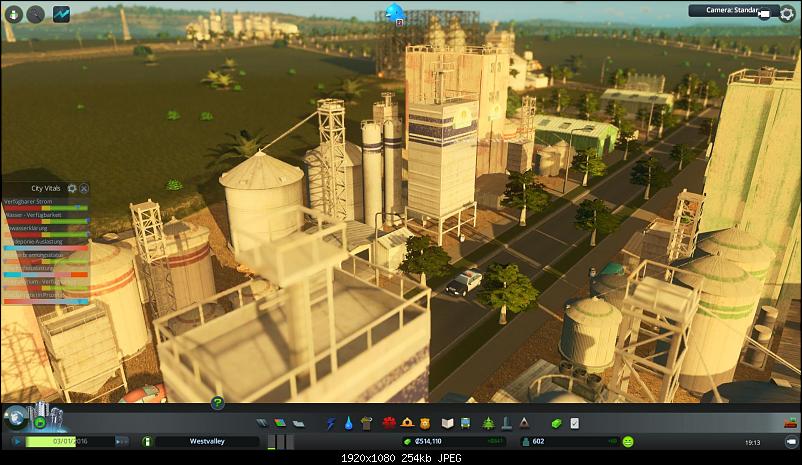Click the green question mark advisor icon

pyautogui.click(x=217, y=403)
